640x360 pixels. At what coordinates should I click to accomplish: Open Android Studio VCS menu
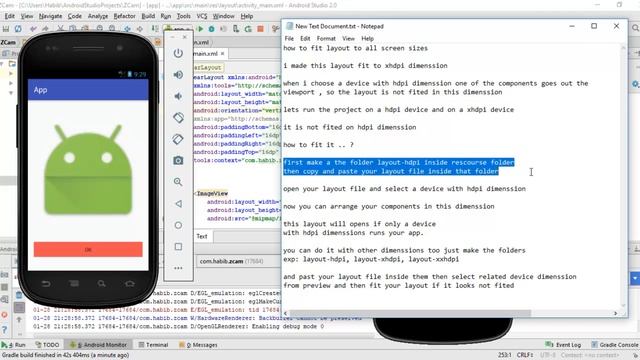coord(202,16)
